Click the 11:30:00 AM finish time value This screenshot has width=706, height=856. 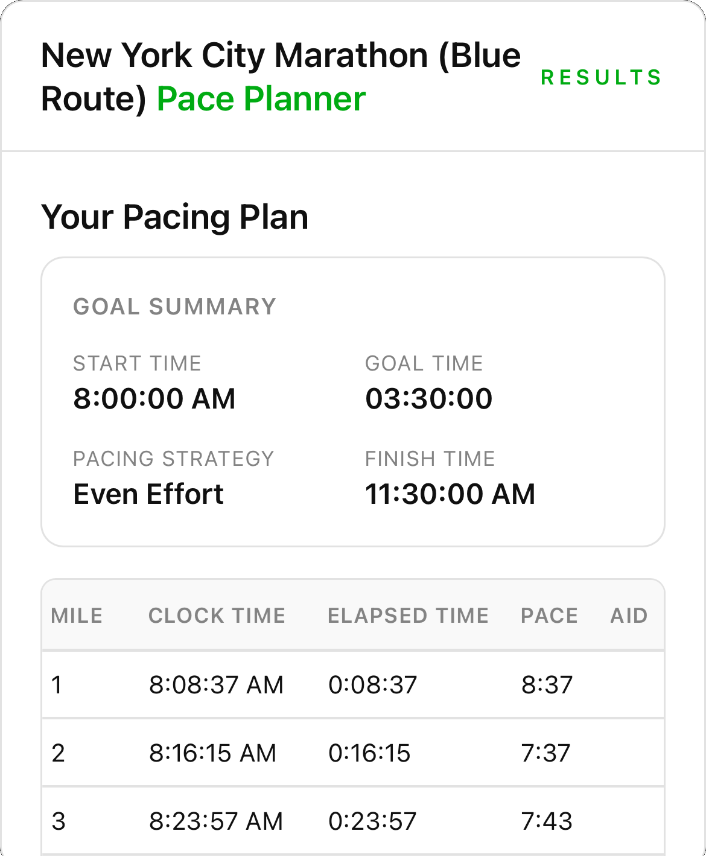(449, 493)
